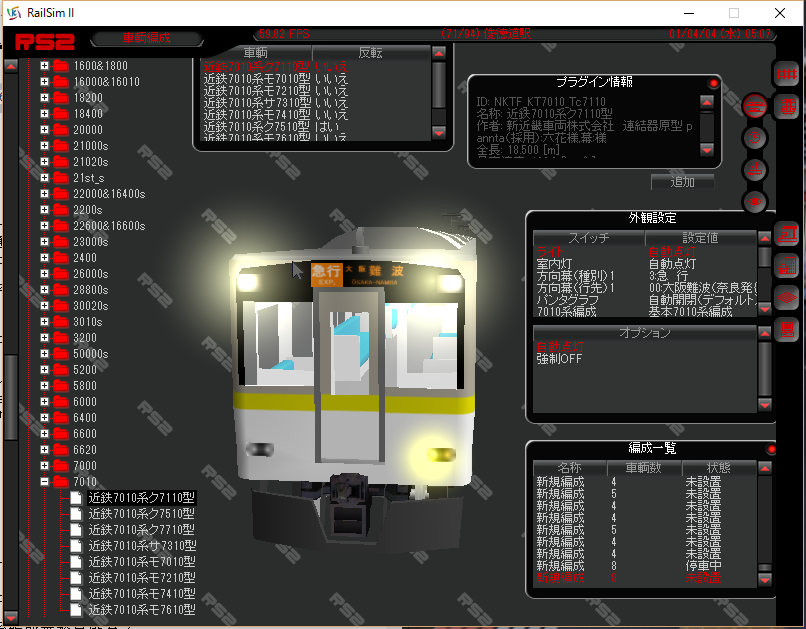Click the 車輌編成 mode title button
Viewport: 806px width, 629px height.
[146, 38]
